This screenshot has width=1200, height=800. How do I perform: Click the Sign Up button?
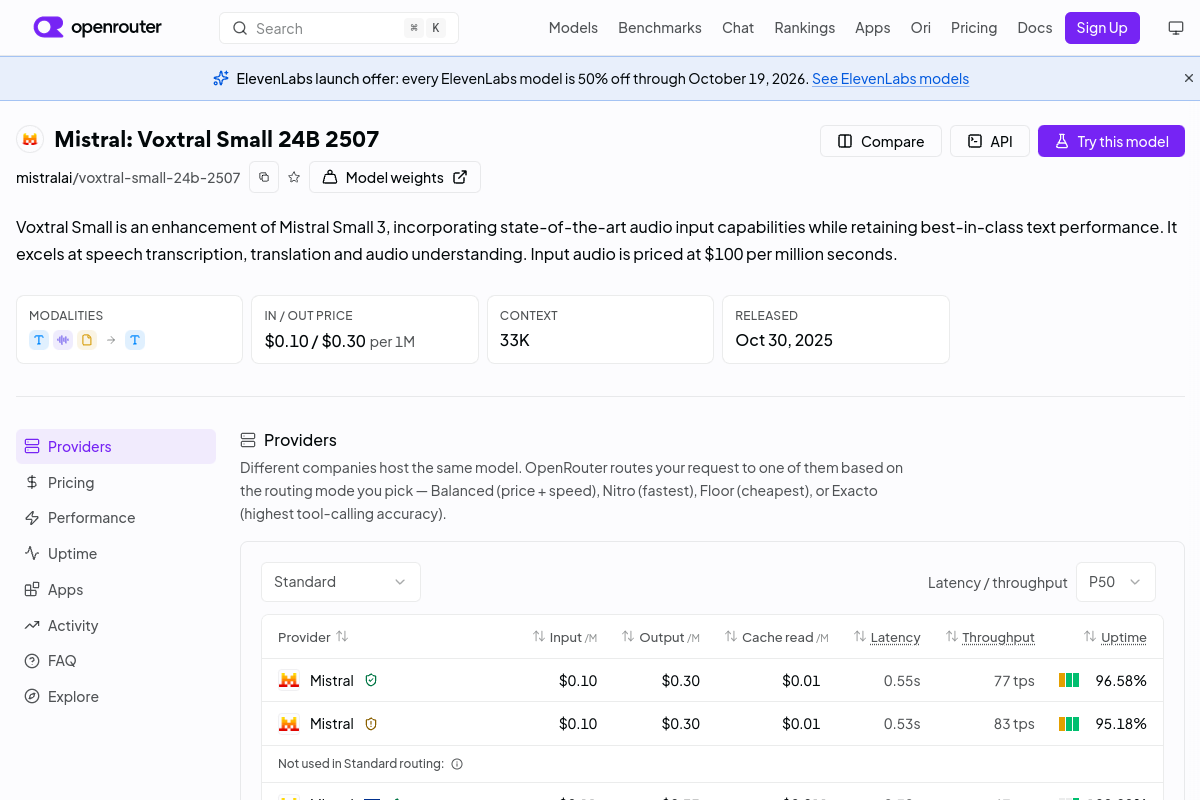[x=1102, y=28]
